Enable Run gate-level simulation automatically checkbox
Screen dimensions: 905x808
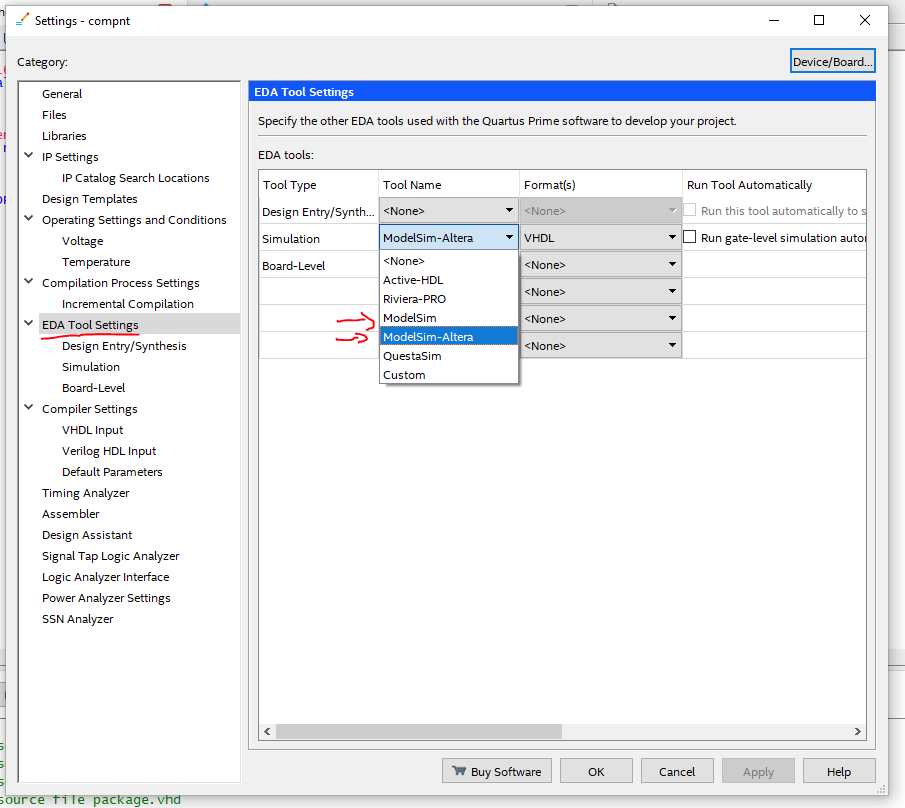coord(690,238)
